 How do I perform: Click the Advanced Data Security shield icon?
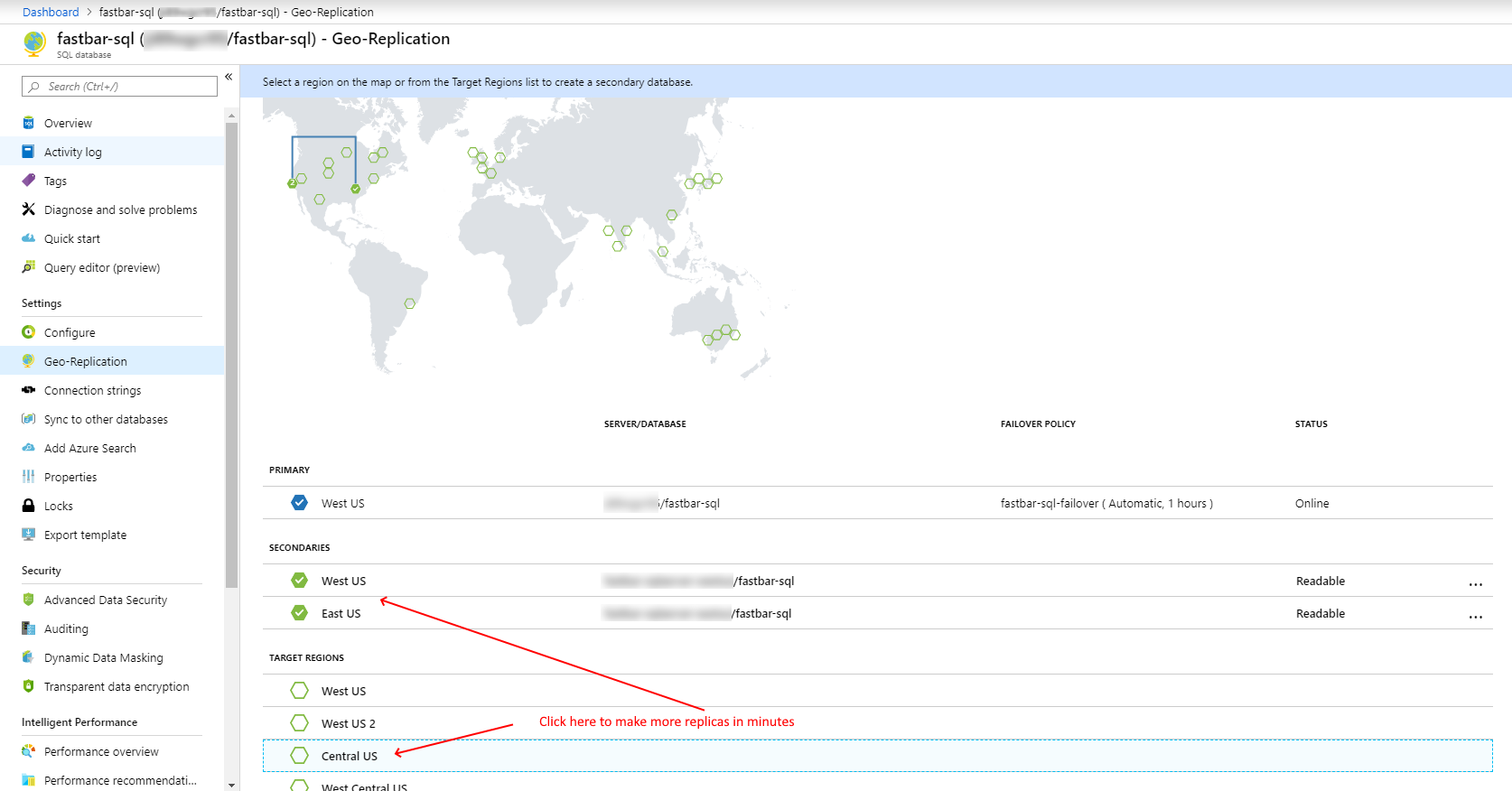click(29, 600)
